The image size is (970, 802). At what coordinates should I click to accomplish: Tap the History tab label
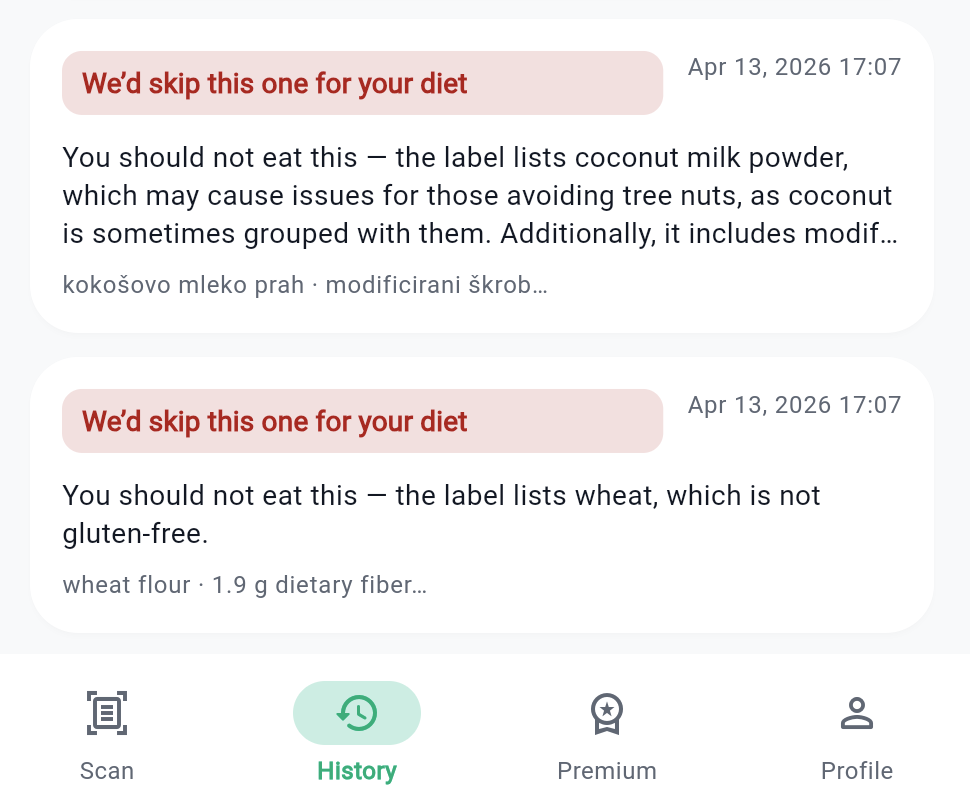tap(357, 771)
